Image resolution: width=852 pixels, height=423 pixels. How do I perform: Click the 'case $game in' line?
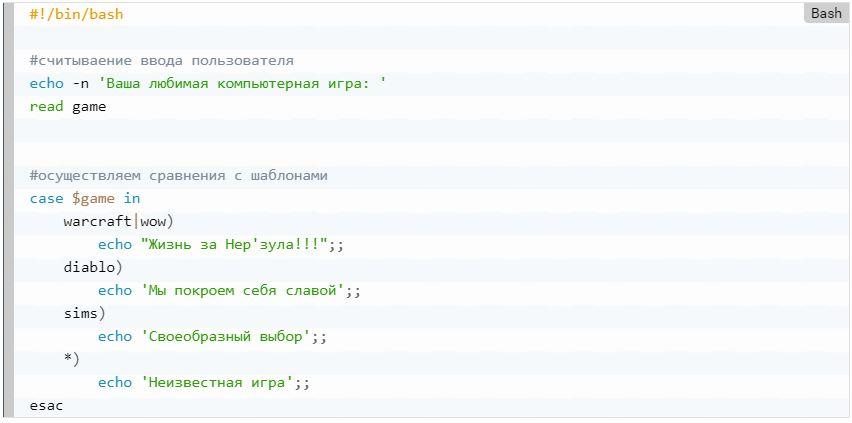tap(85, 199)
